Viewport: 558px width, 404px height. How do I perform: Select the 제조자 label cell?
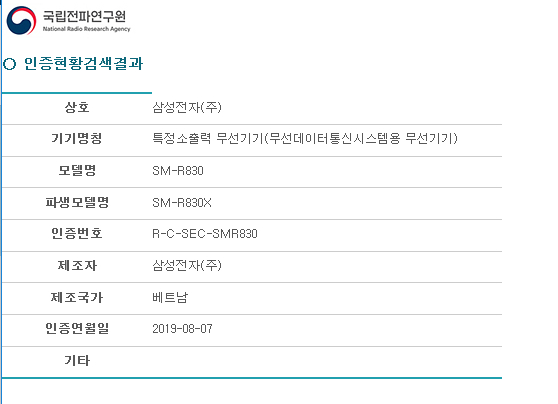(x=77, y=265)
